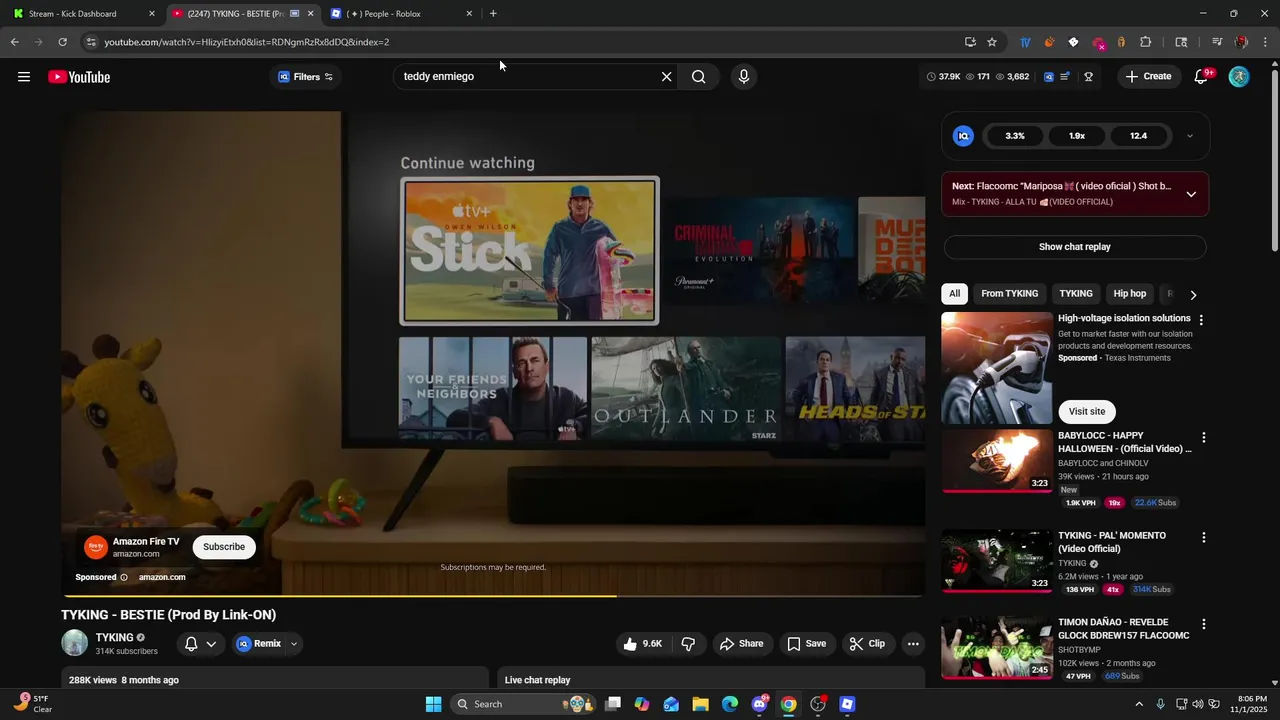Subscribe to Amazon Fire TV ad channel
Screen dimensions: 1280x720
224,547
